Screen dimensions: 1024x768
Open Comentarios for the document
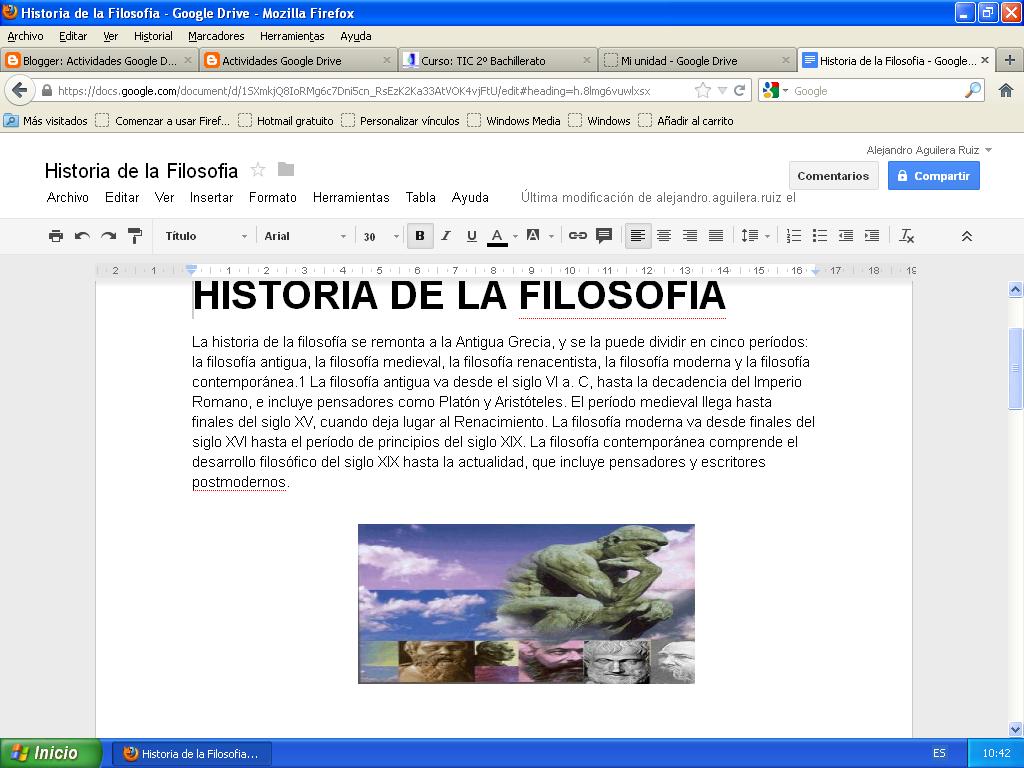[833, 175]
